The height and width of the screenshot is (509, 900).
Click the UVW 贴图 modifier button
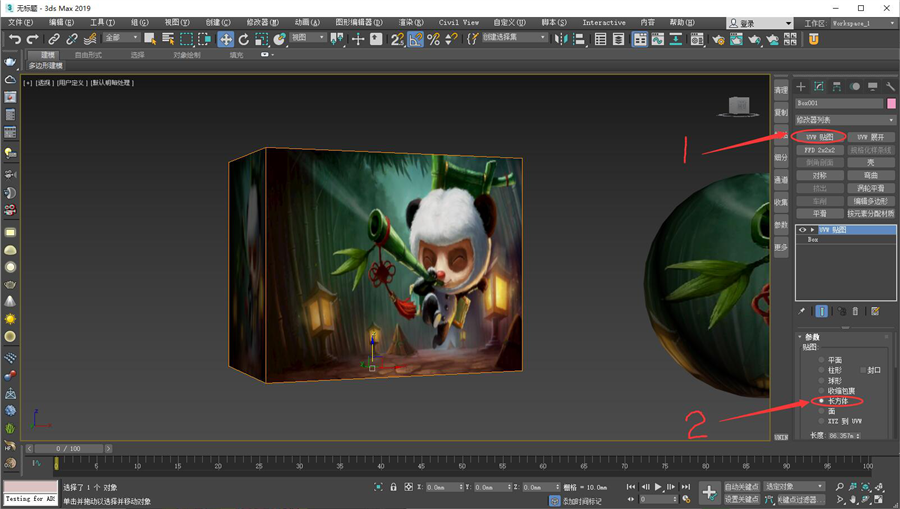click(x=819, y=137)
